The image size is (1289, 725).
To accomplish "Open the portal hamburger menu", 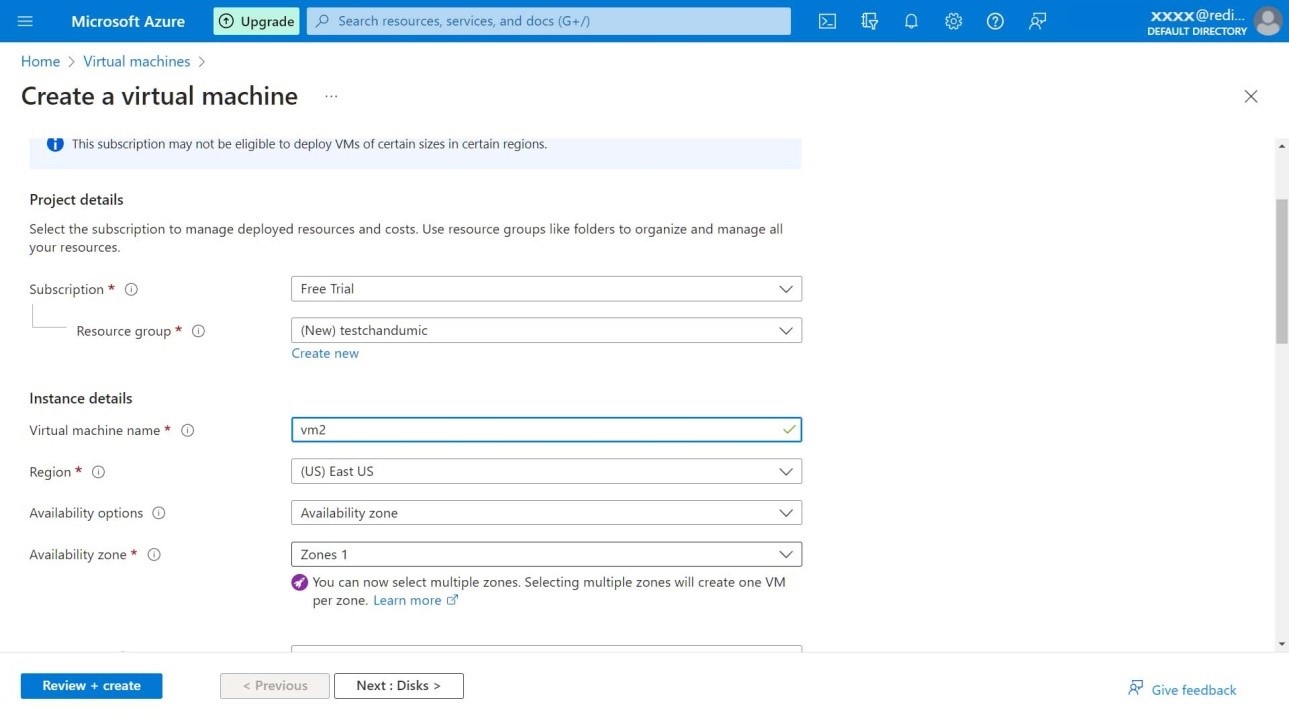I will tap(26, 21).
